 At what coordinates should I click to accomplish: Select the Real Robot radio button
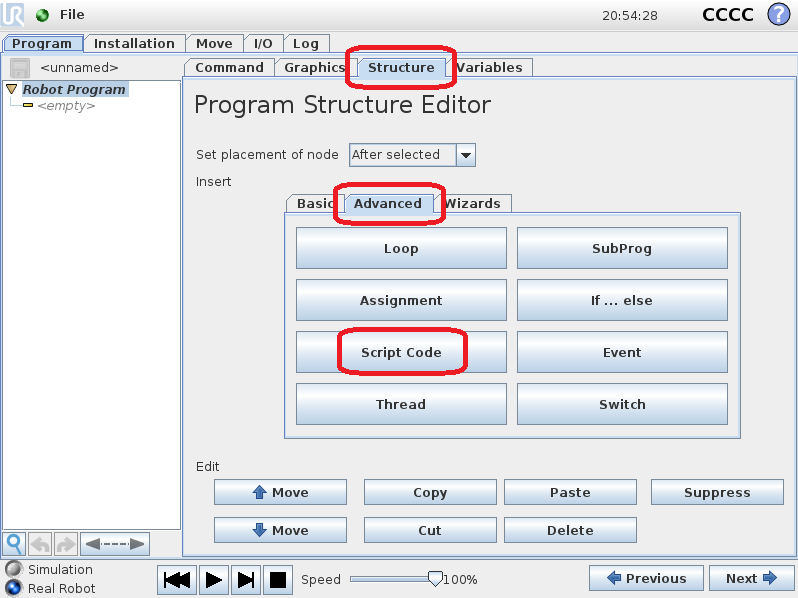click(x=13, y=588)
